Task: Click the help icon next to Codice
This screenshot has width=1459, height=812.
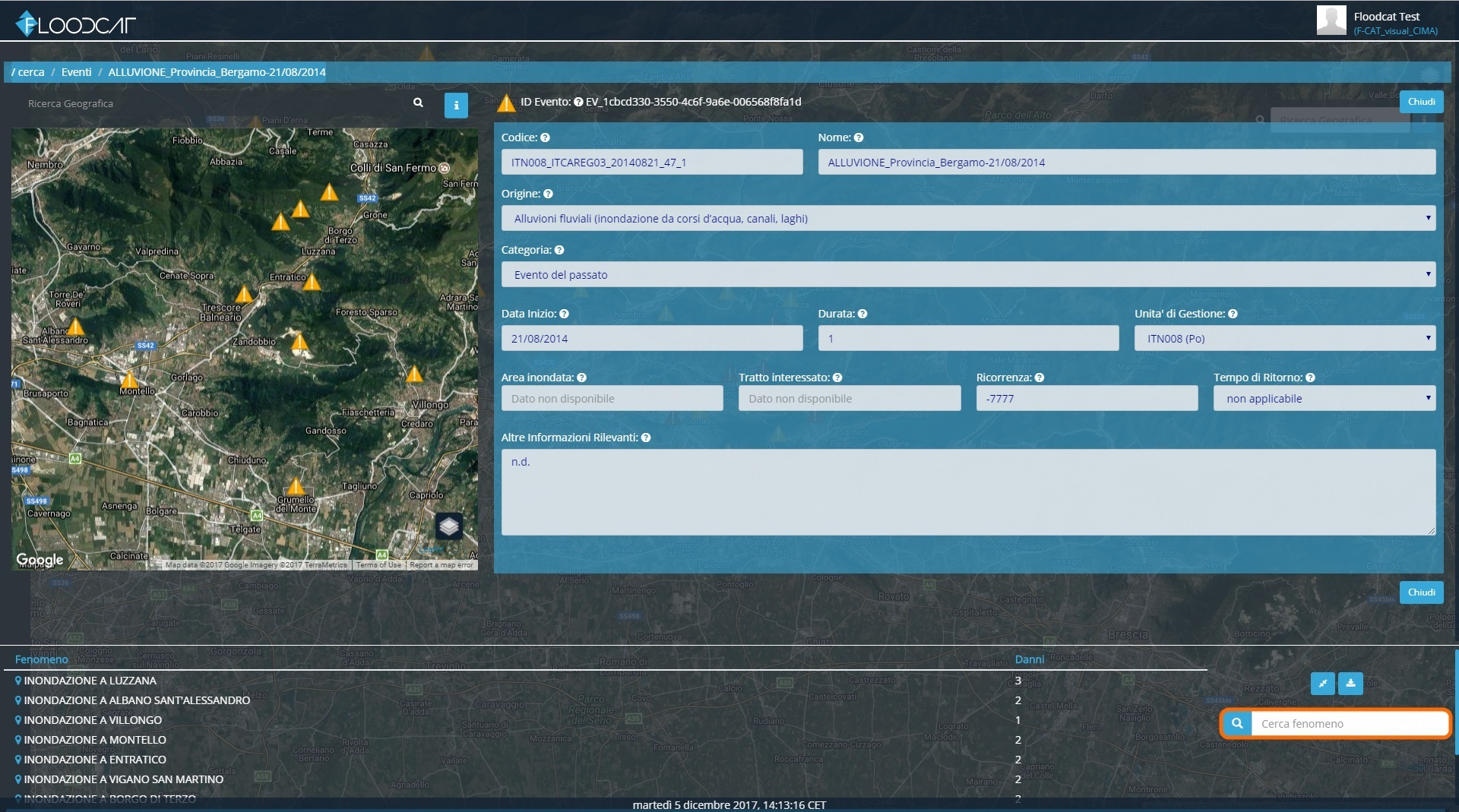Action: coord(545,137)
